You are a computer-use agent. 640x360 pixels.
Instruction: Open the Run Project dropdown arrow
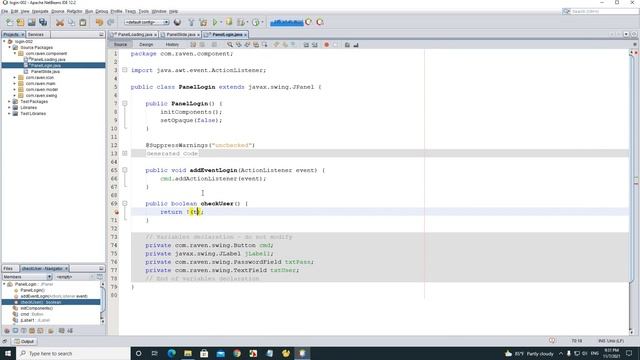point(221,22)
